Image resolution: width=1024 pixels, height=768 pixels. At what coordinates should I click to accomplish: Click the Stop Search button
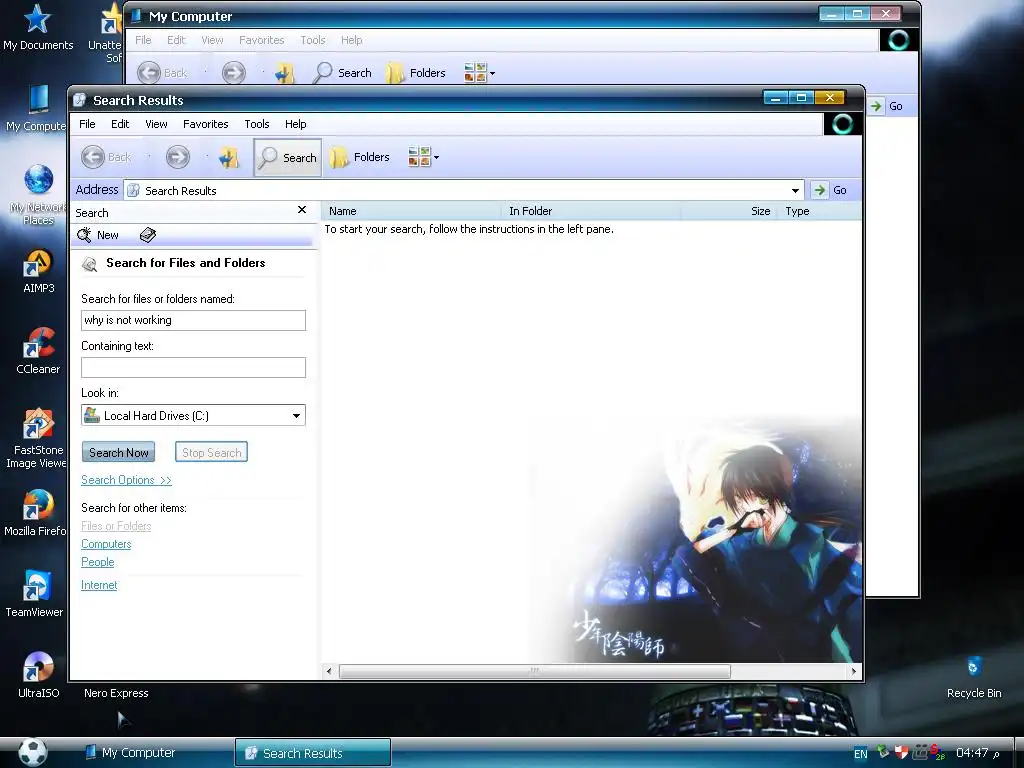tap(211, 452)
